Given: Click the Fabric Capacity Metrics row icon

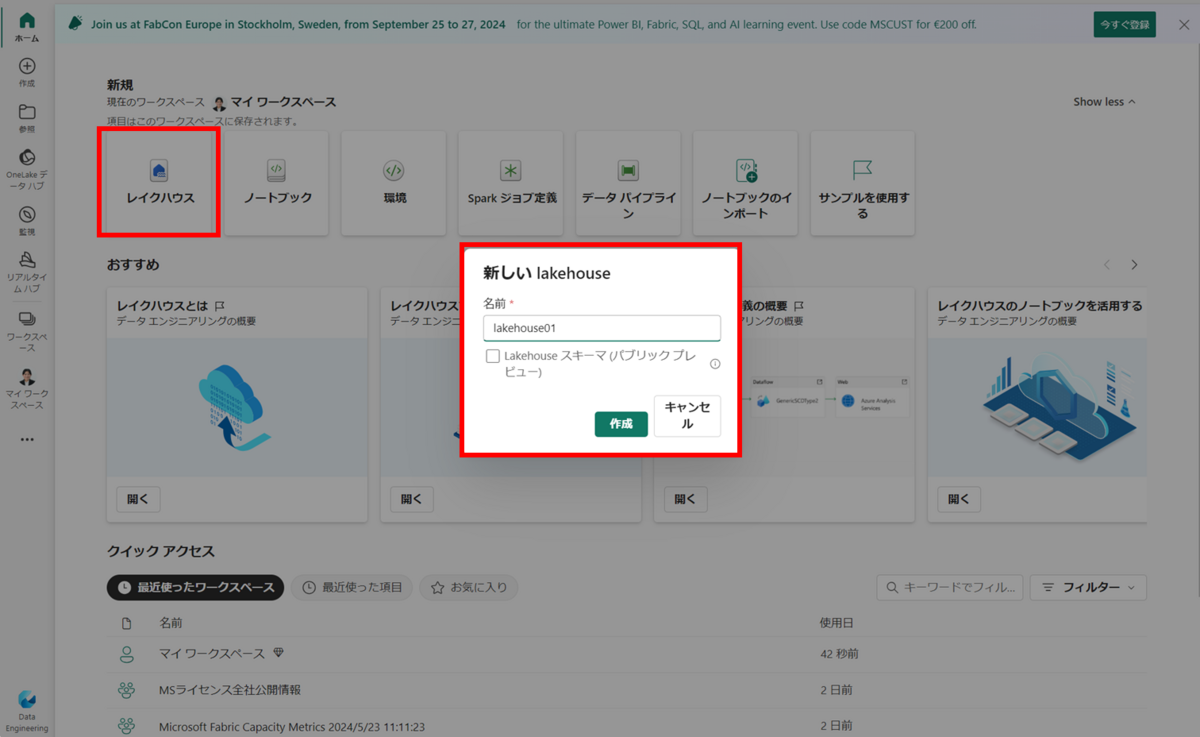Looking at the screenshot, I should 126,726.
